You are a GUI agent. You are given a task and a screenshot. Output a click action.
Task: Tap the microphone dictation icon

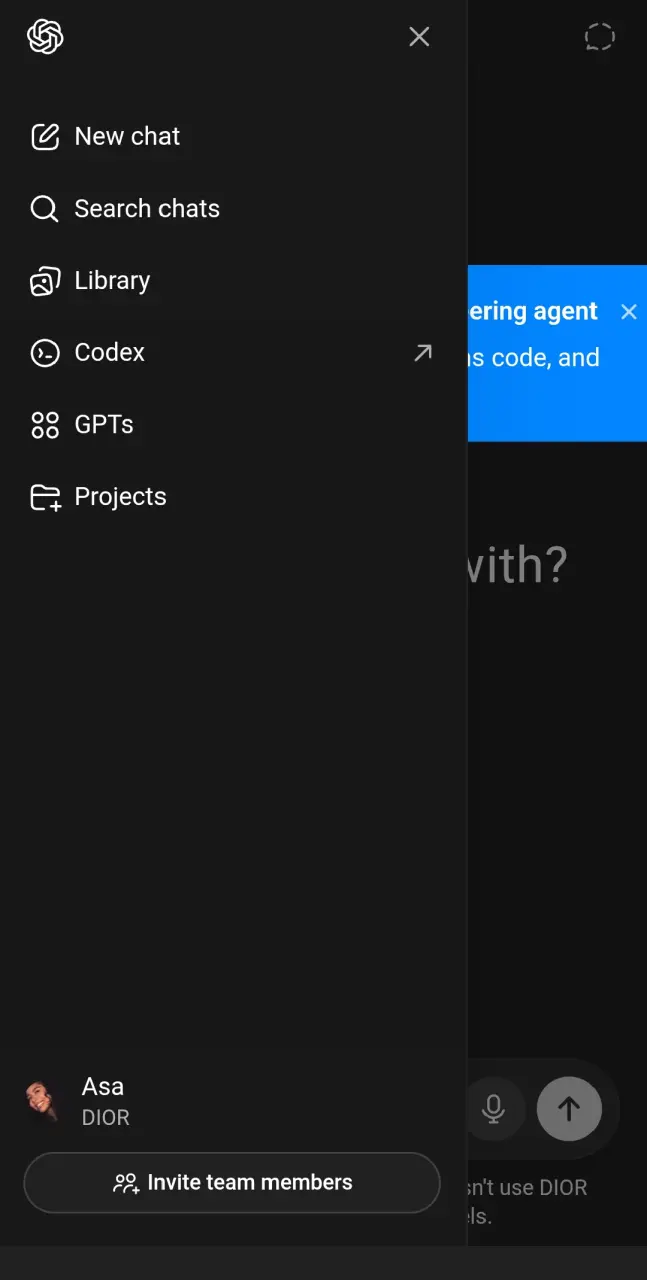coord(493,1108)
